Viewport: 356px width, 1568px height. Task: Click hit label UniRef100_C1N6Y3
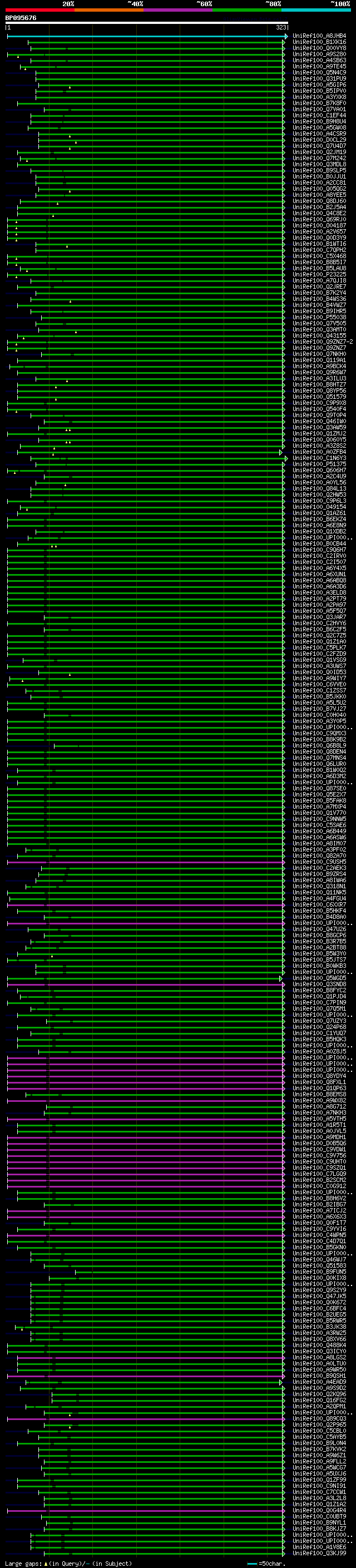(319, 458)
